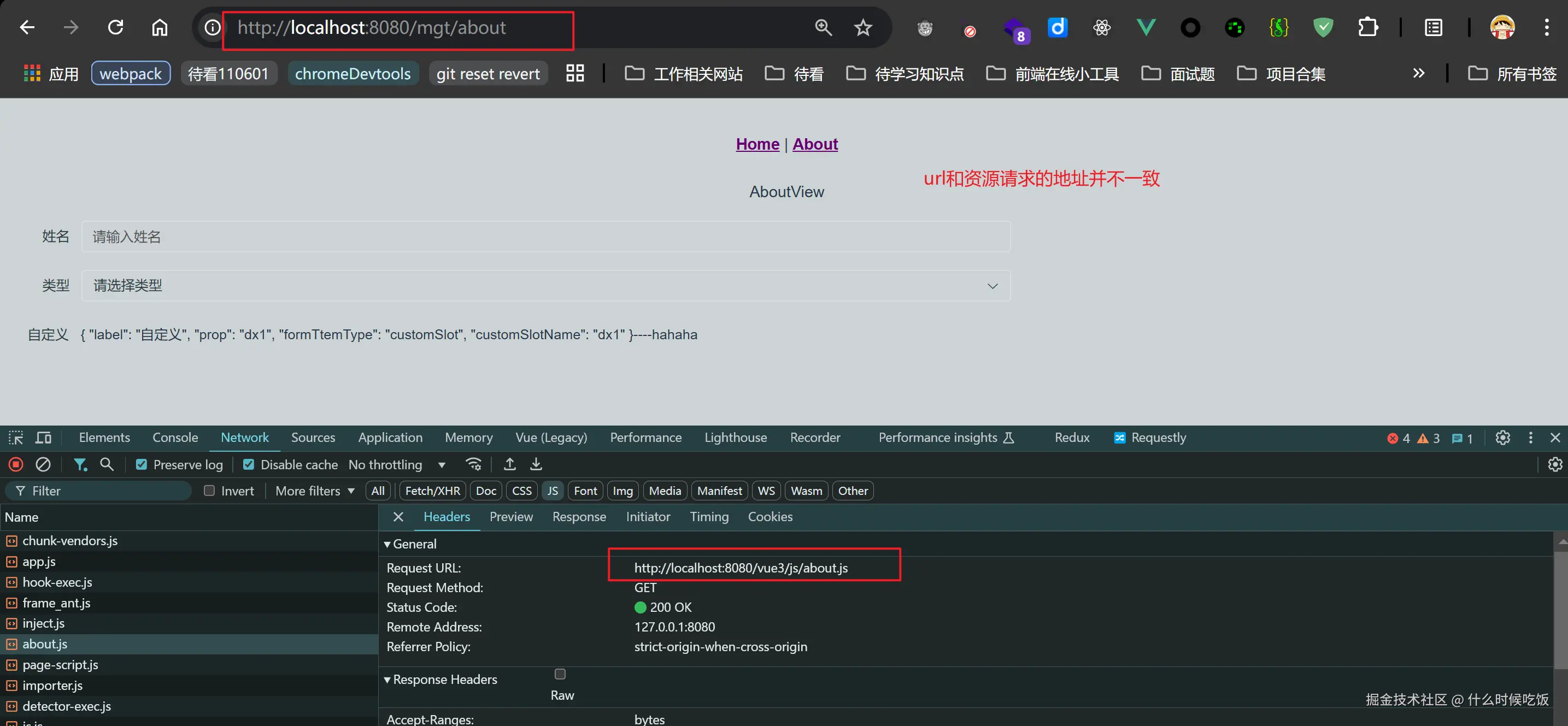Open the network search magnifier
The image size is (1568, 726).
107,464
